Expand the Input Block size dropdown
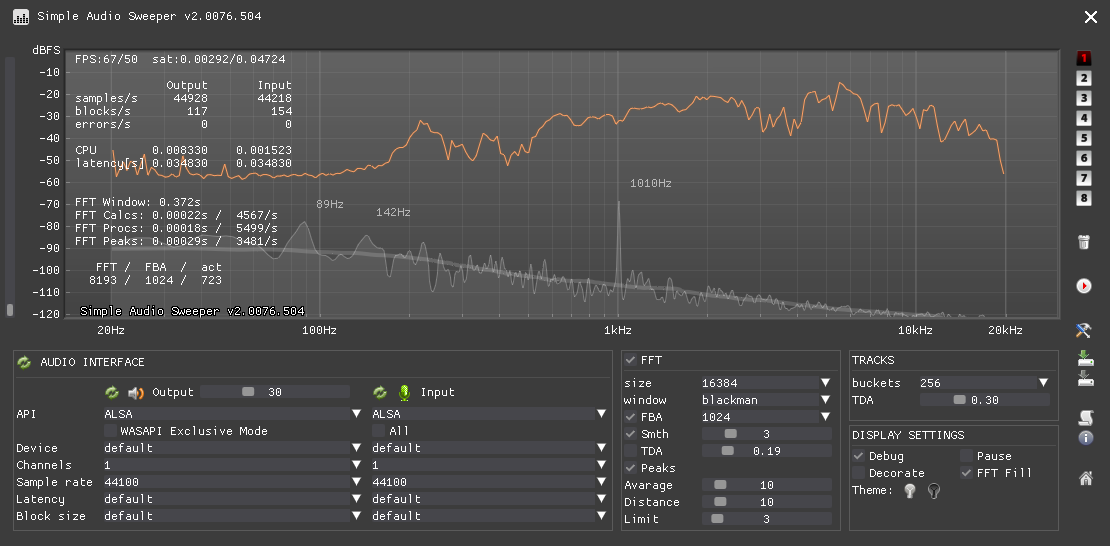Screen dimensions: 1110x546 [x=489, y=516]
